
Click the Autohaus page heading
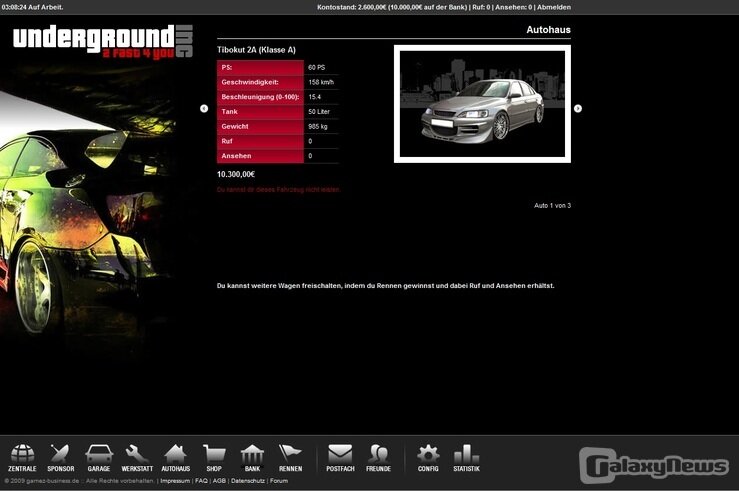[549, 30]
